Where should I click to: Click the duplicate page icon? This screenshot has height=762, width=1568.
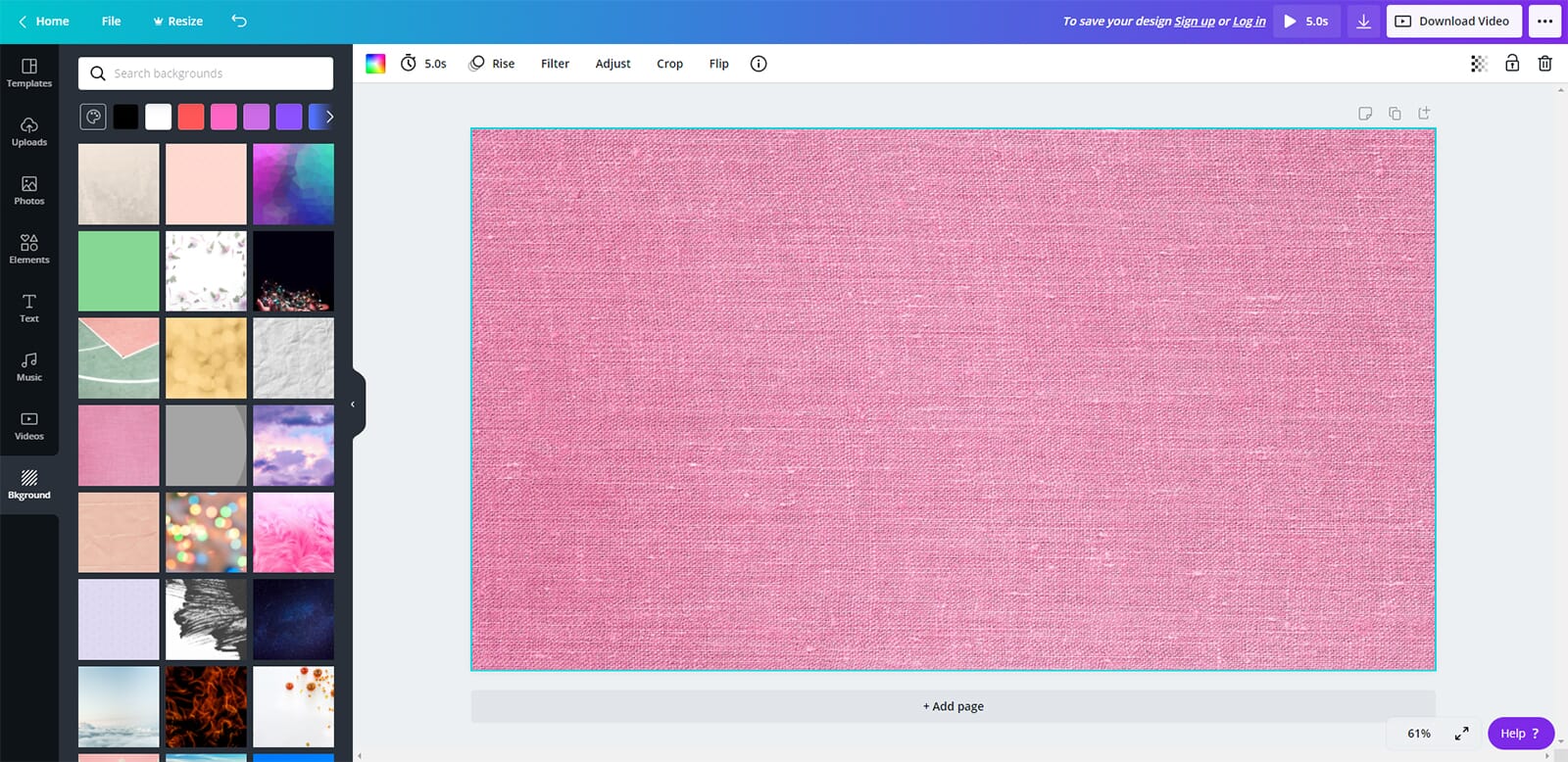pos(1395,114)
